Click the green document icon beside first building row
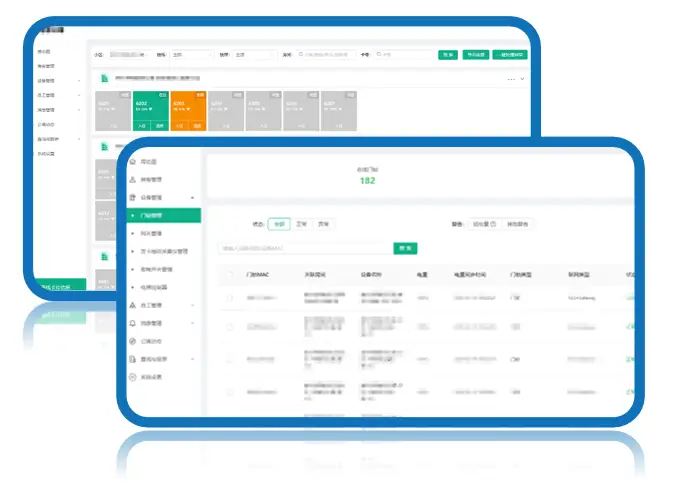 click(103, 77)
